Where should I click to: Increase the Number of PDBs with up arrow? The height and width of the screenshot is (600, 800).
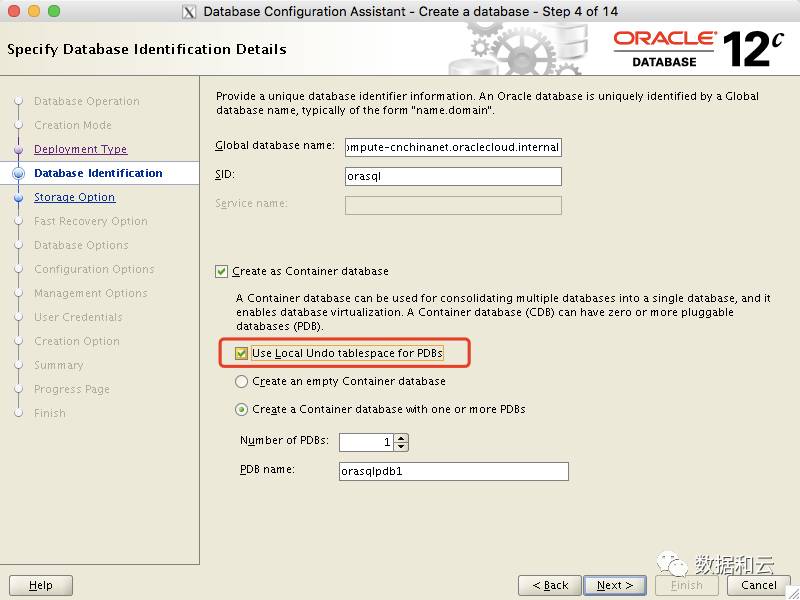click(x=402, y=438)
